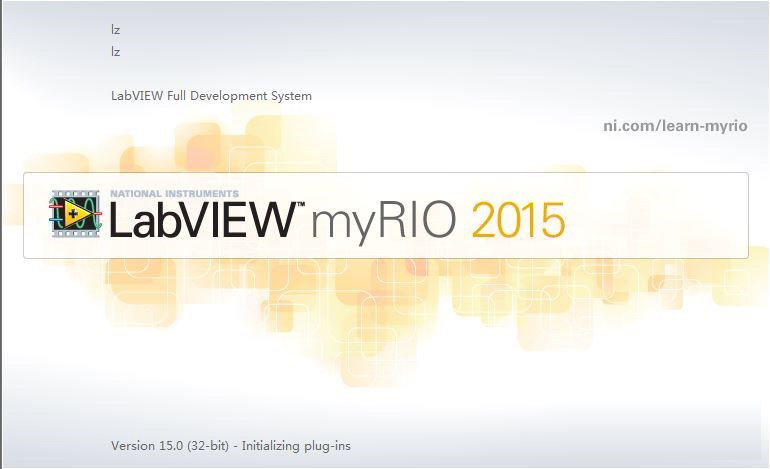This screenshot has width=770, height=469.
Task: Click the 'LabVIEW Full Development System' text
Action: click(211, 96)
